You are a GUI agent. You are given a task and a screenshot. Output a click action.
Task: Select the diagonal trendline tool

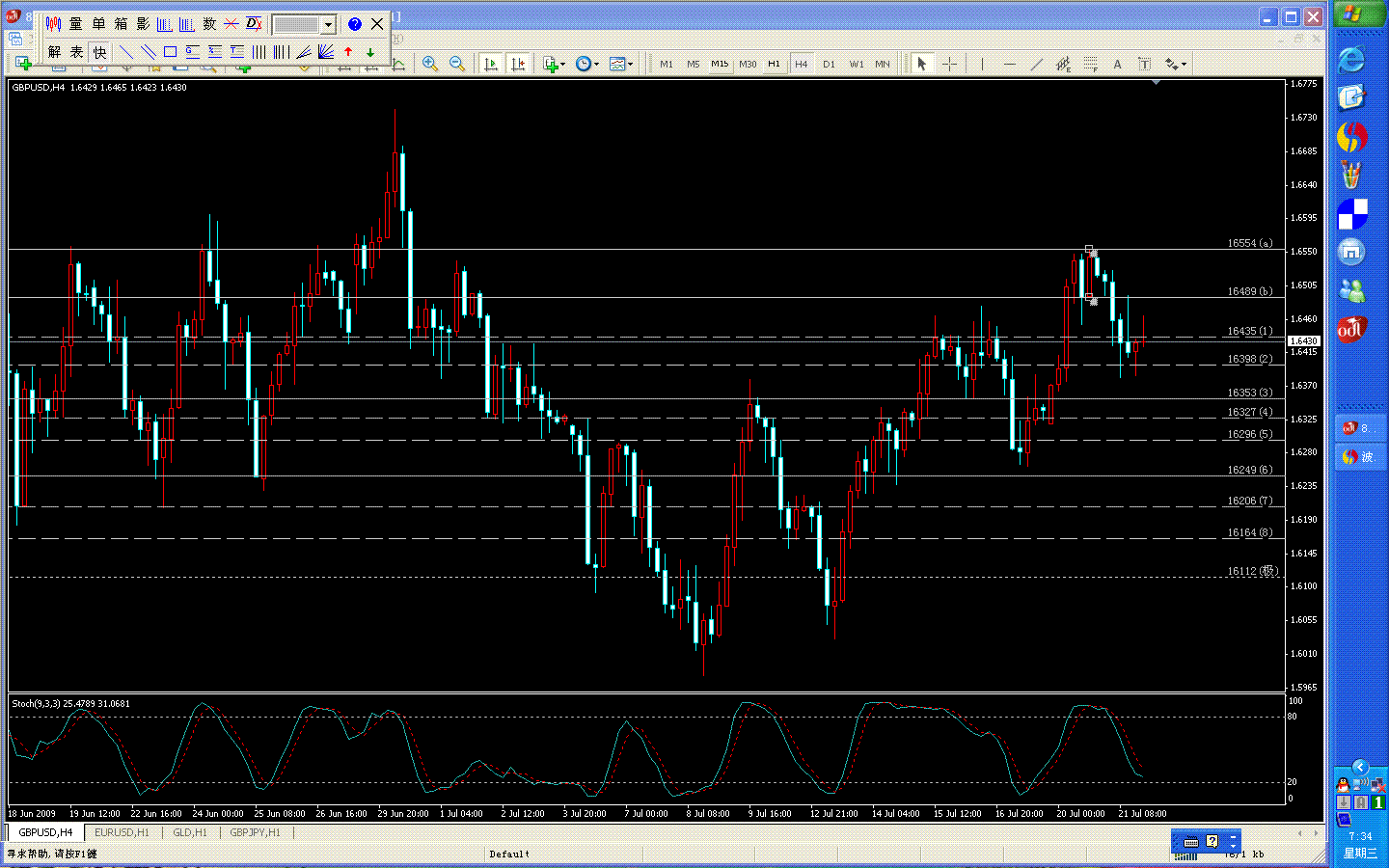(x=1036, y=64)
